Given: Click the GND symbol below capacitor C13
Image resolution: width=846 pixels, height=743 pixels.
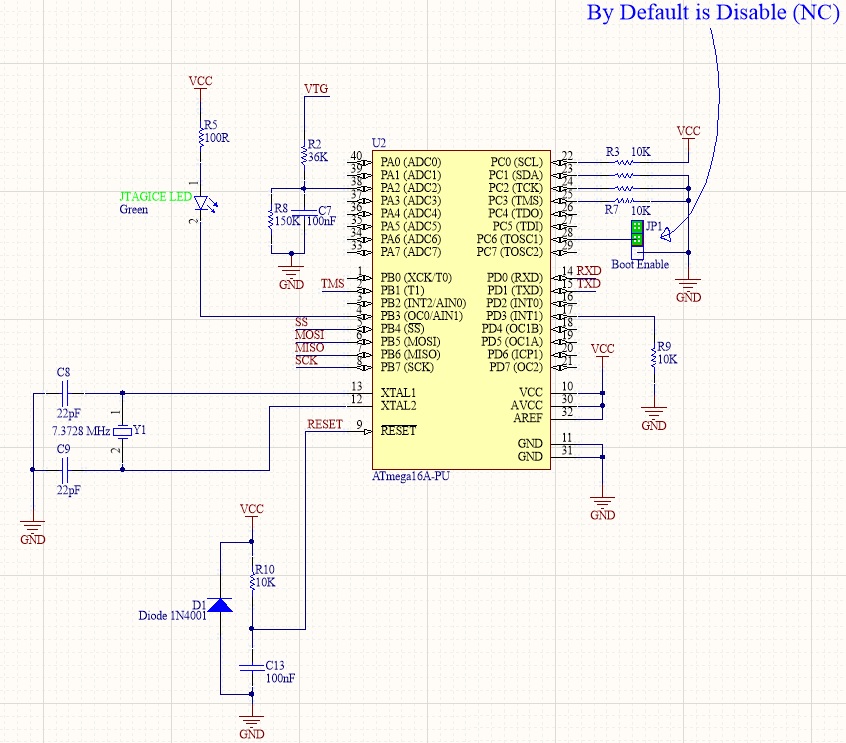Looking at the screenshot, I should [x=251, y=726].
